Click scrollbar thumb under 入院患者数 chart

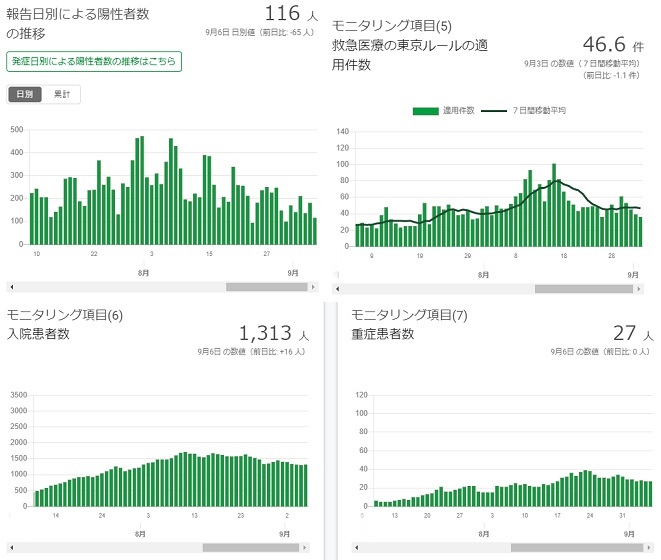[x=250, y=548]
